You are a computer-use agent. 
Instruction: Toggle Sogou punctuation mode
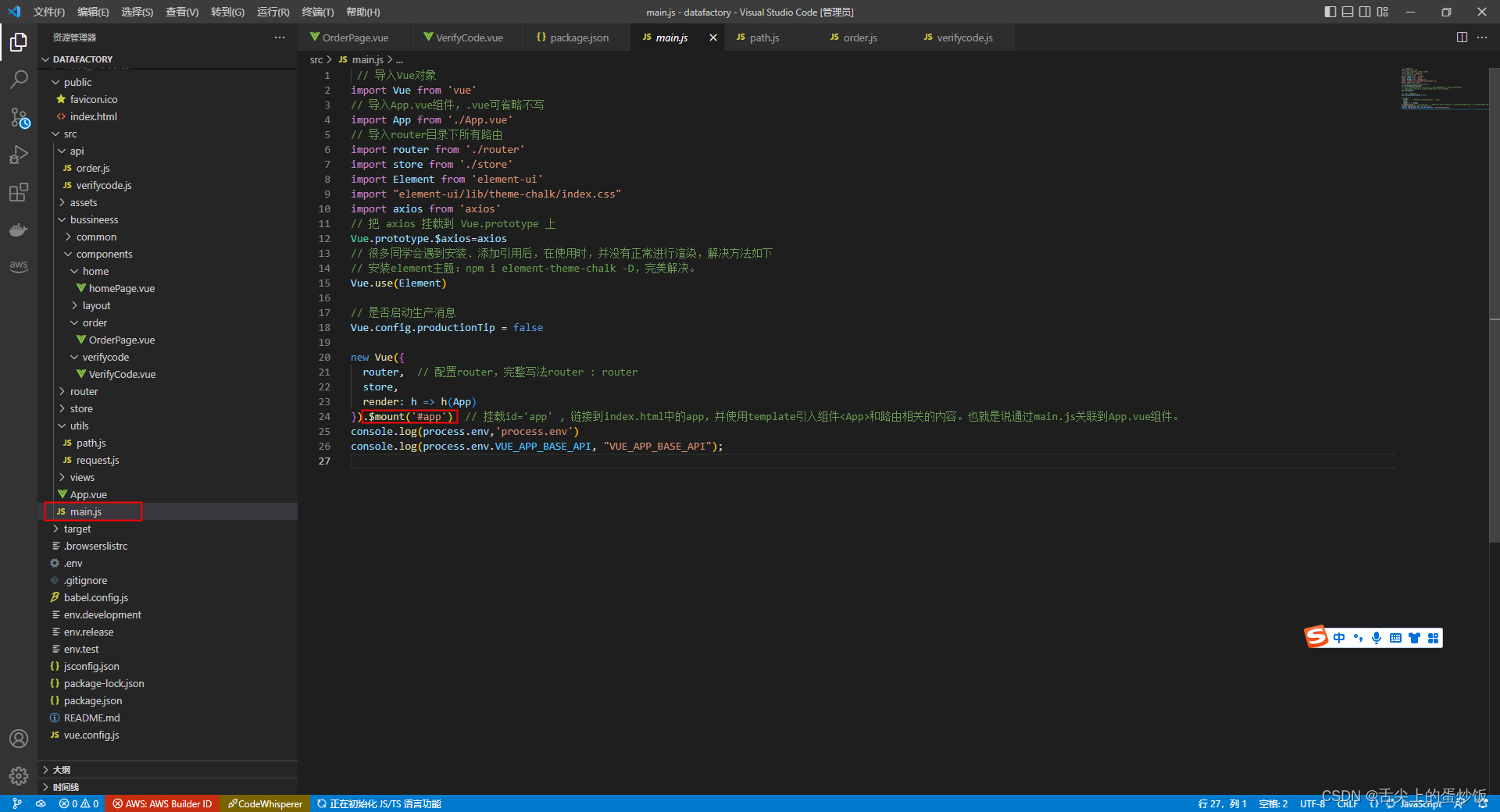pyautogui.click(x=1358, y=638)
